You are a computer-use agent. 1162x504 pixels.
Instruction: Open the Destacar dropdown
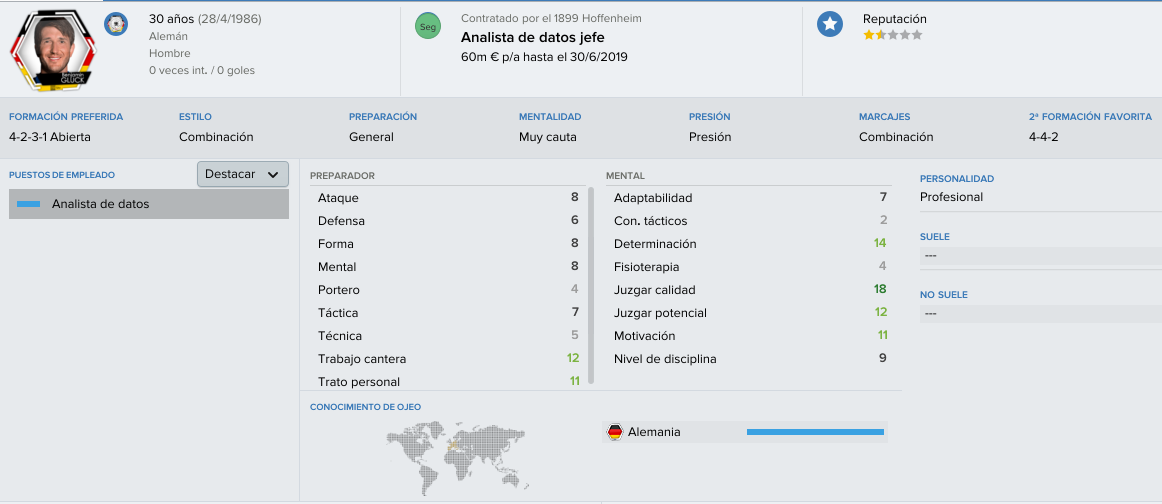point(242,174)
